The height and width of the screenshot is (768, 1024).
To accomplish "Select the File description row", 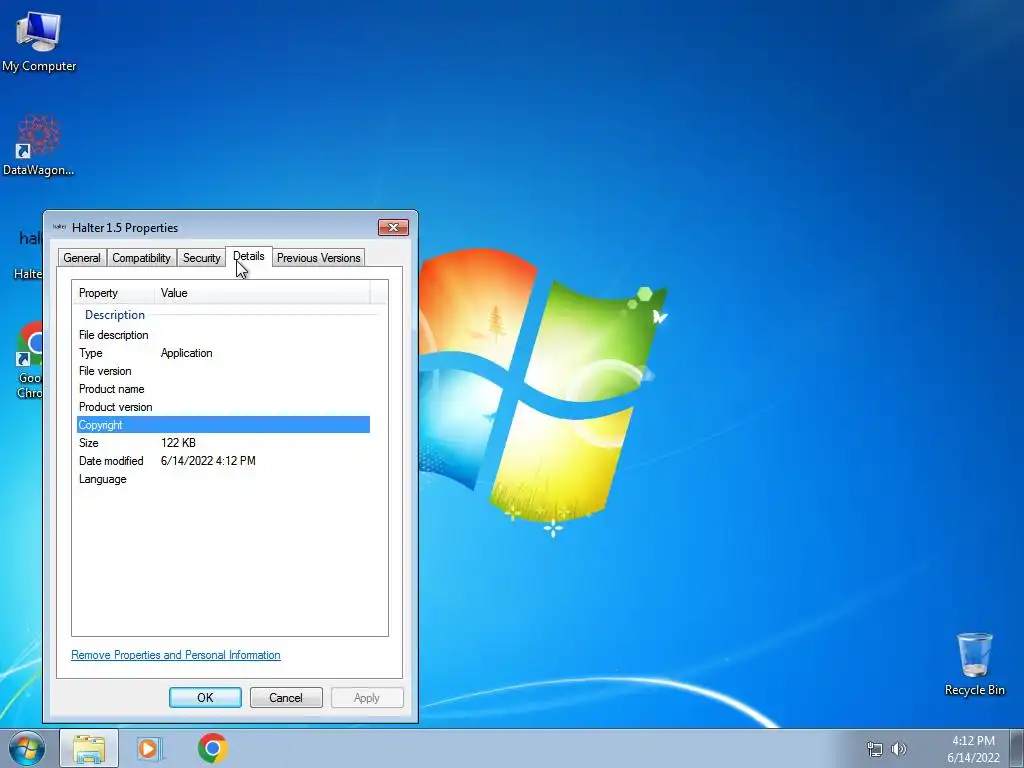I will coord(223,335).
